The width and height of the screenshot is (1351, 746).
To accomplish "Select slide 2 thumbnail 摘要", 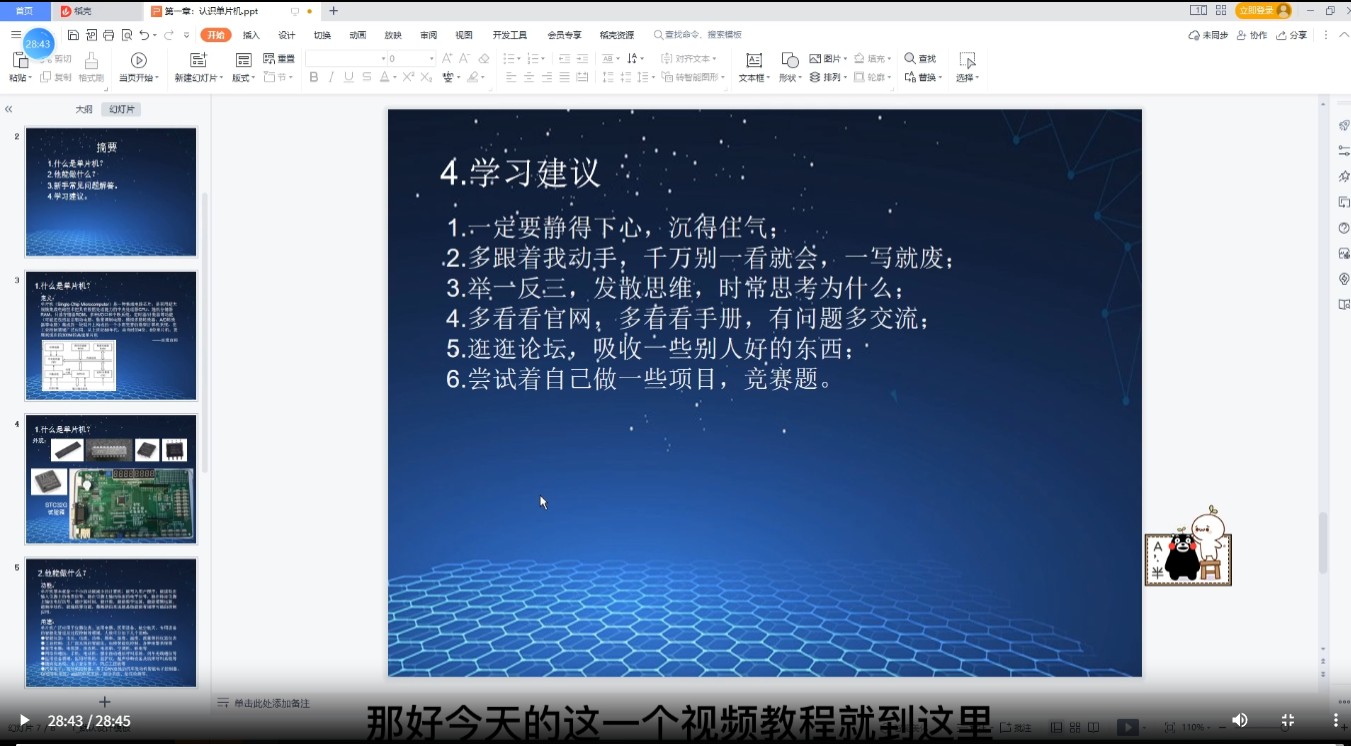I will 111,192.
